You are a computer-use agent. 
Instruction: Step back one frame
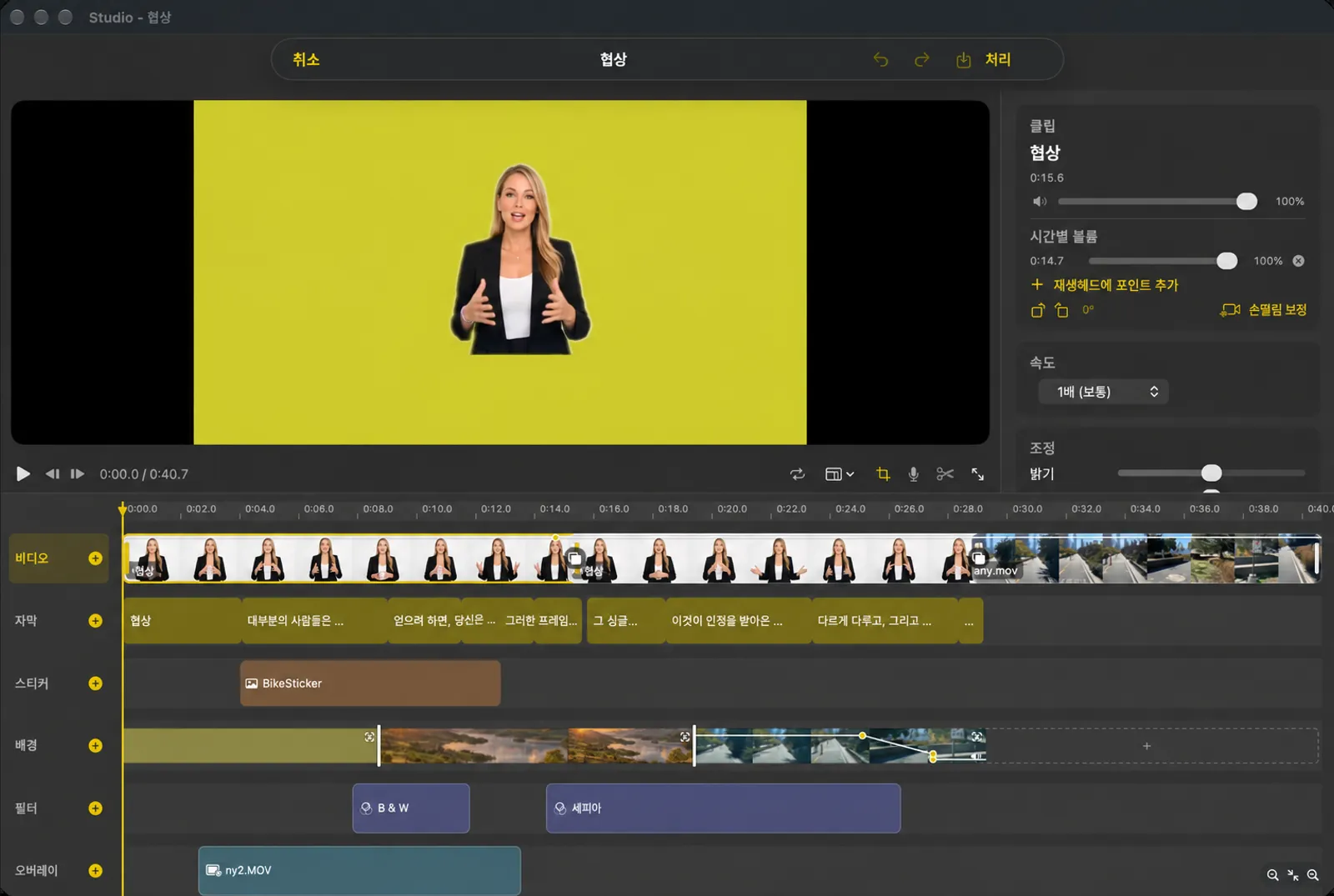pos(52,473)
